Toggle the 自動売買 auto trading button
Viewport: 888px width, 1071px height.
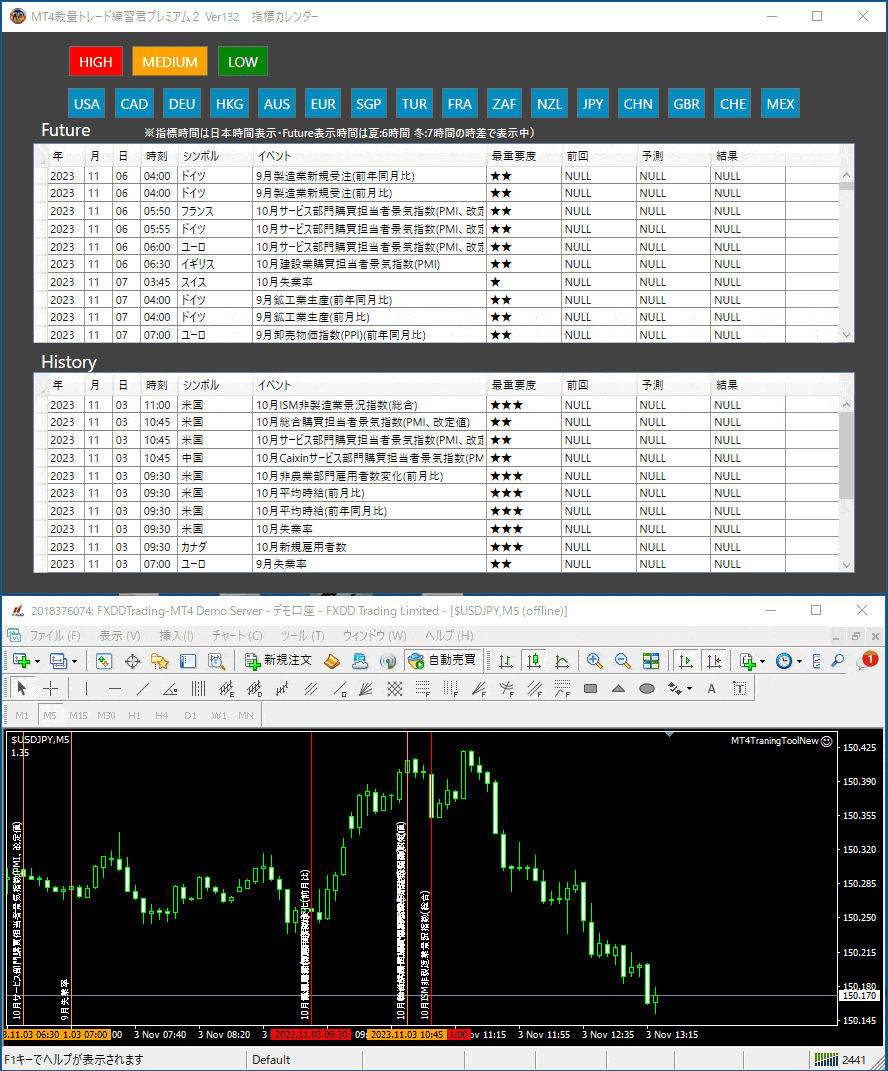pos(443,661)
